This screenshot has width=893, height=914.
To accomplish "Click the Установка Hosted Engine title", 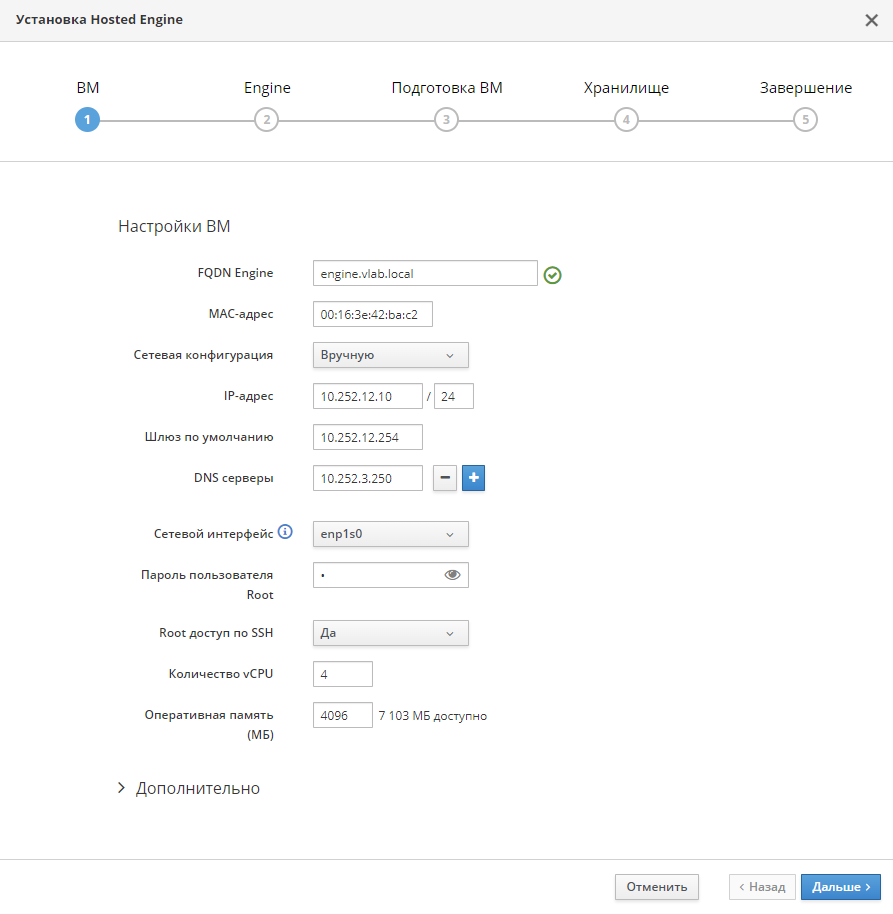I will (x=99, y=20).
